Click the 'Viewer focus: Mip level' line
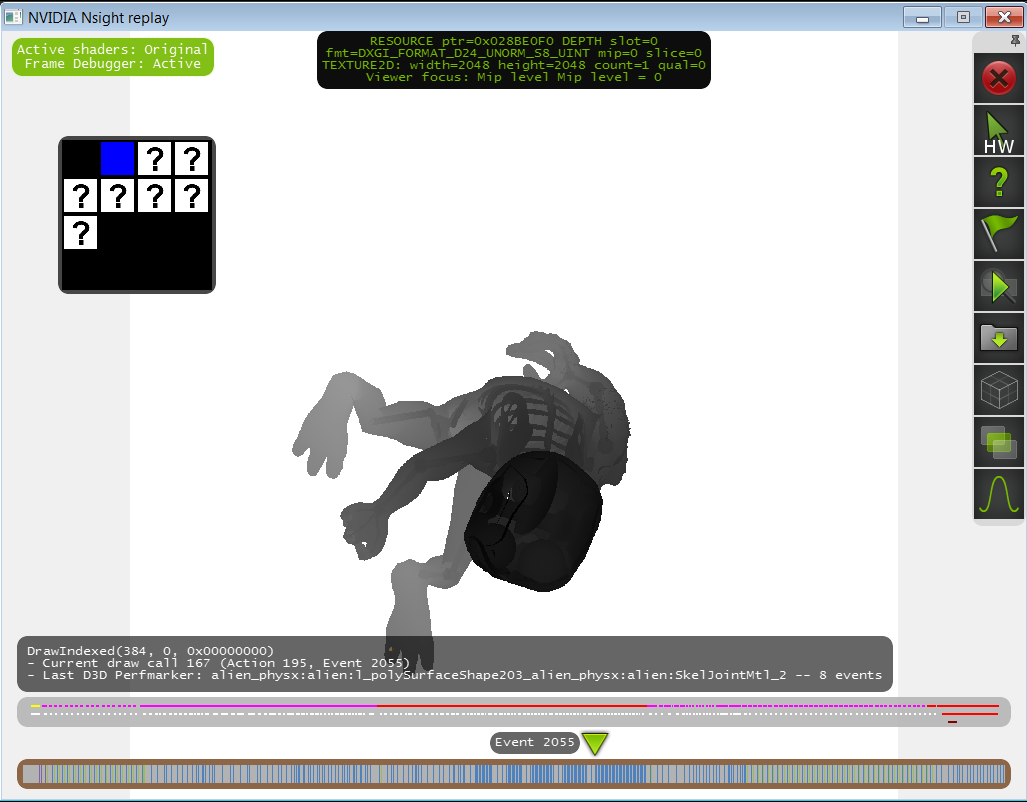 coord(514,77)
